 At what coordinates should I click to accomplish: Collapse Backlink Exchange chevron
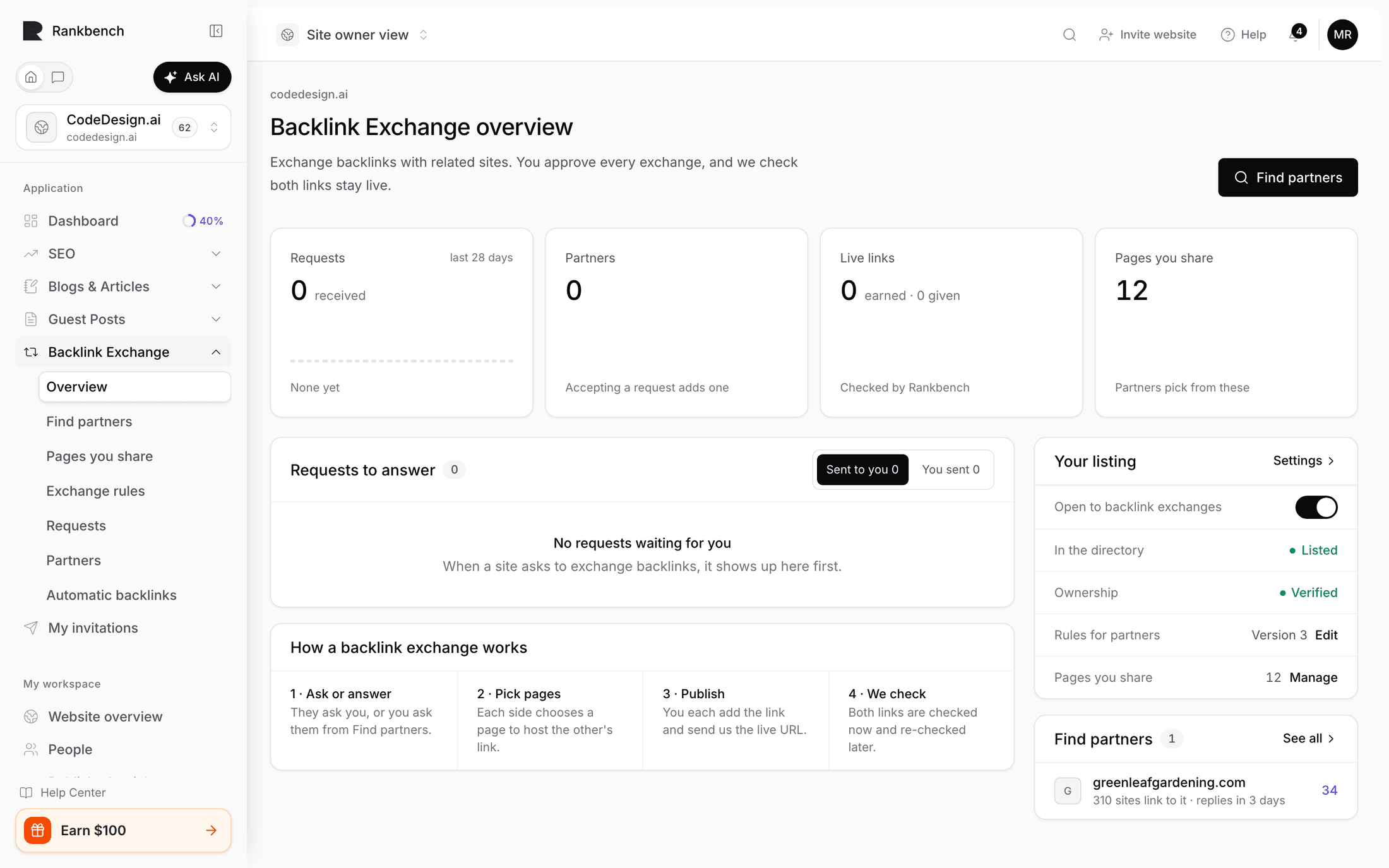pos(216,352)
